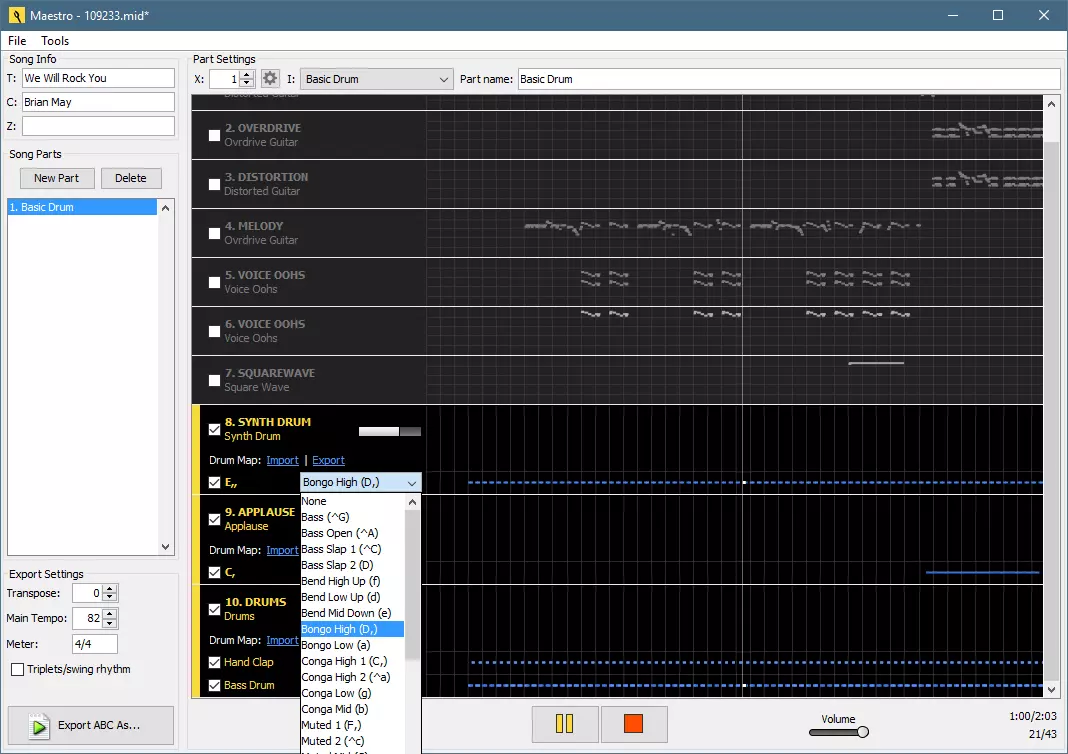Pause playback with the pause button
The width and height of the screenshot is (1068, 754).
pos(565,724)
